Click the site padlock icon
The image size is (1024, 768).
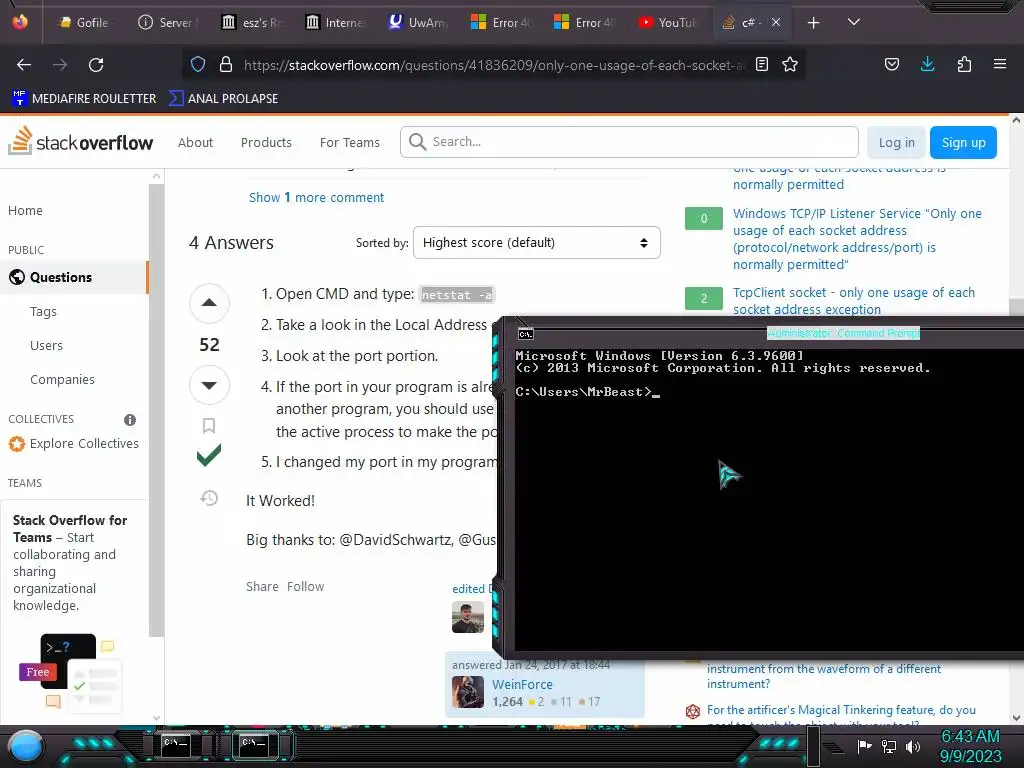(226, 64)
